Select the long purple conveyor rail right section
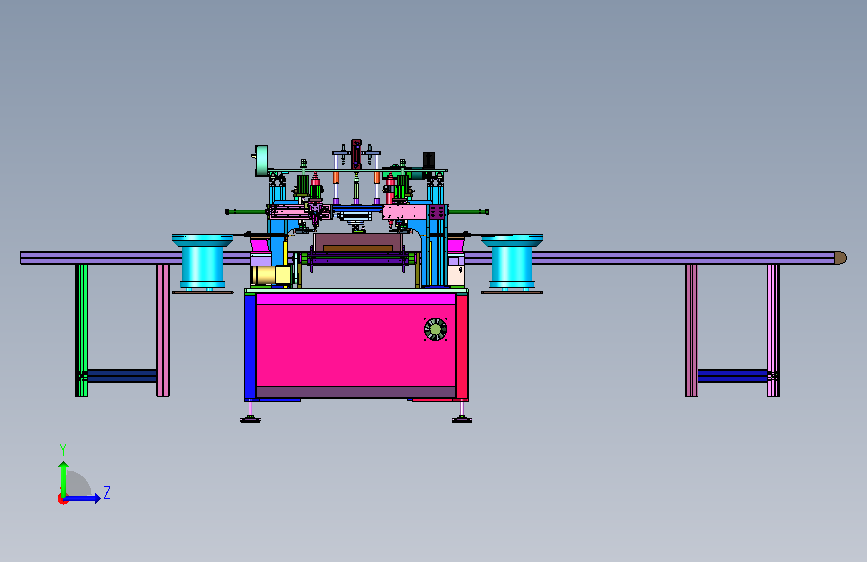The width and height of the screenshot is (867, 562). point(650,258)
